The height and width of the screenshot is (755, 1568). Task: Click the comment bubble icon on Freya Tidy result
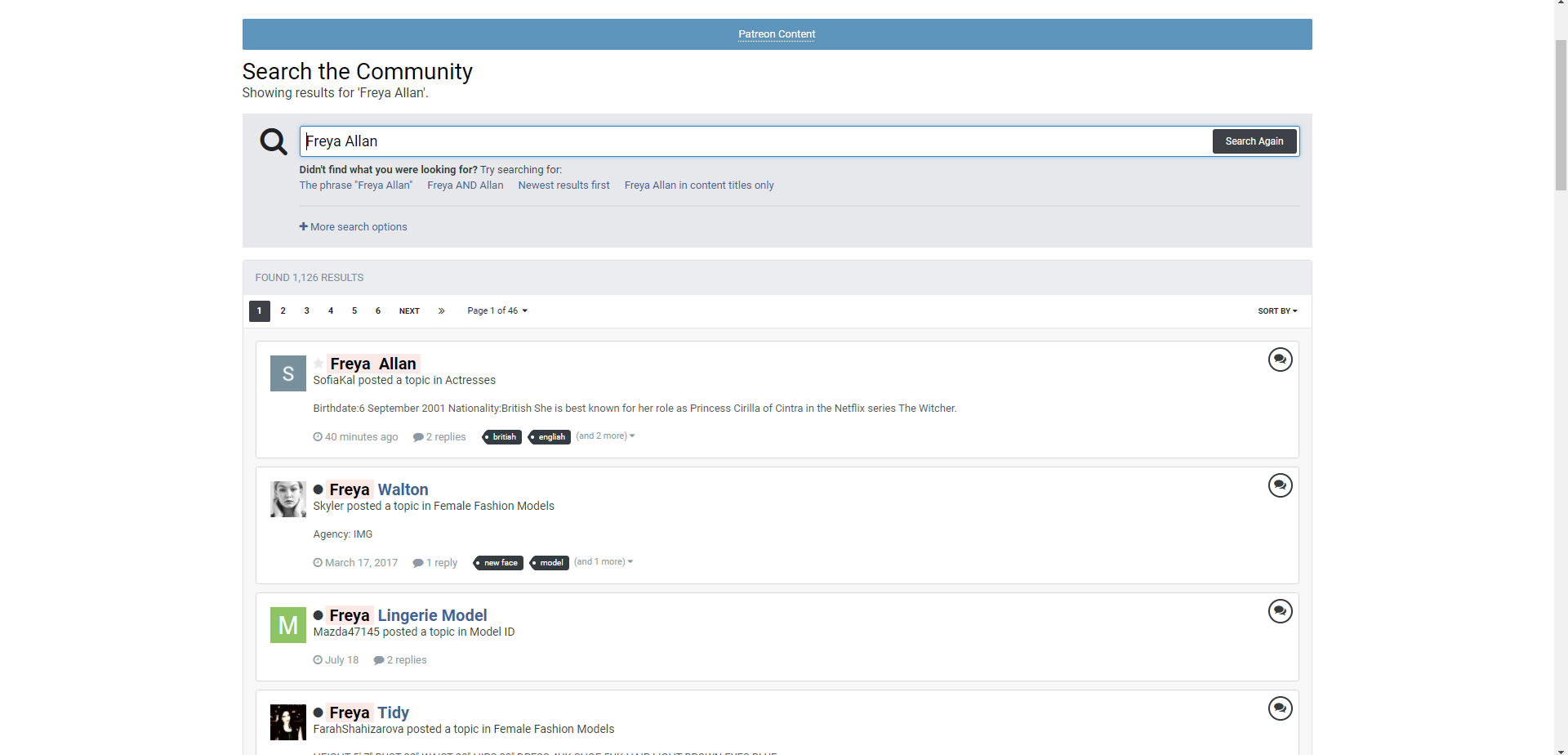click(1280, 708)
